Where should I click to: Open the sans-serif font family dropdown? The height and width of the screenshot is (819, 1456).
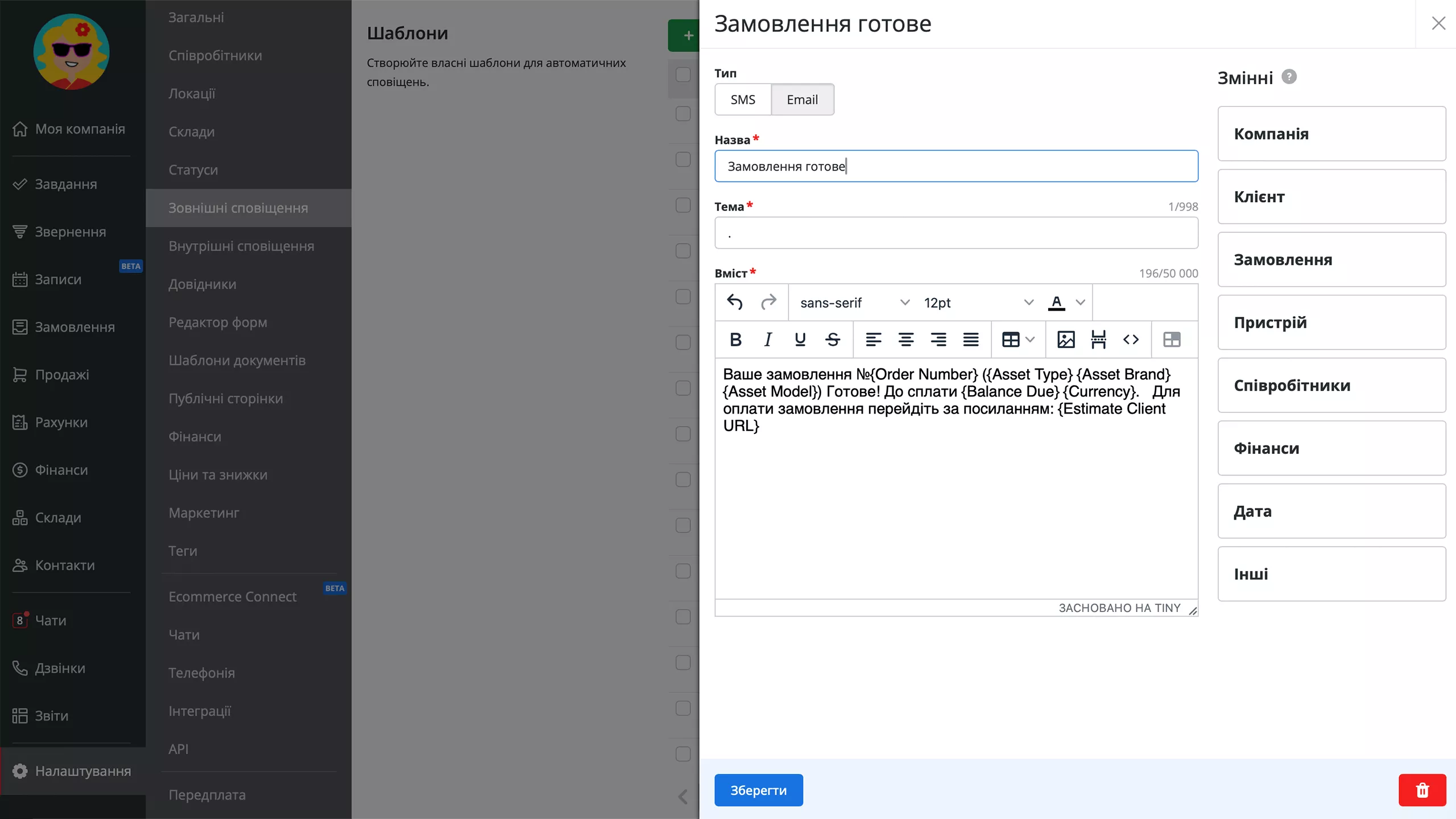854,303
